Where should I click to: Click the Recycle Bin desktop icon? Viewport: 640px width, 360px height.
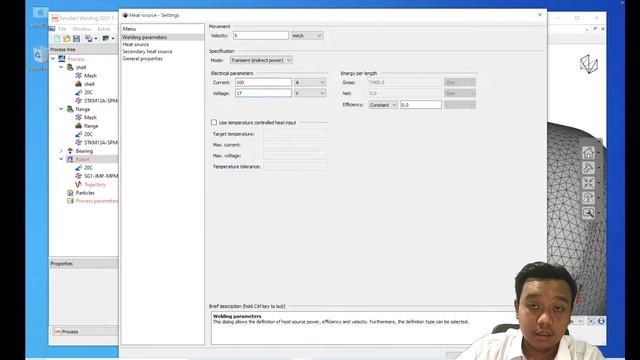39,55
